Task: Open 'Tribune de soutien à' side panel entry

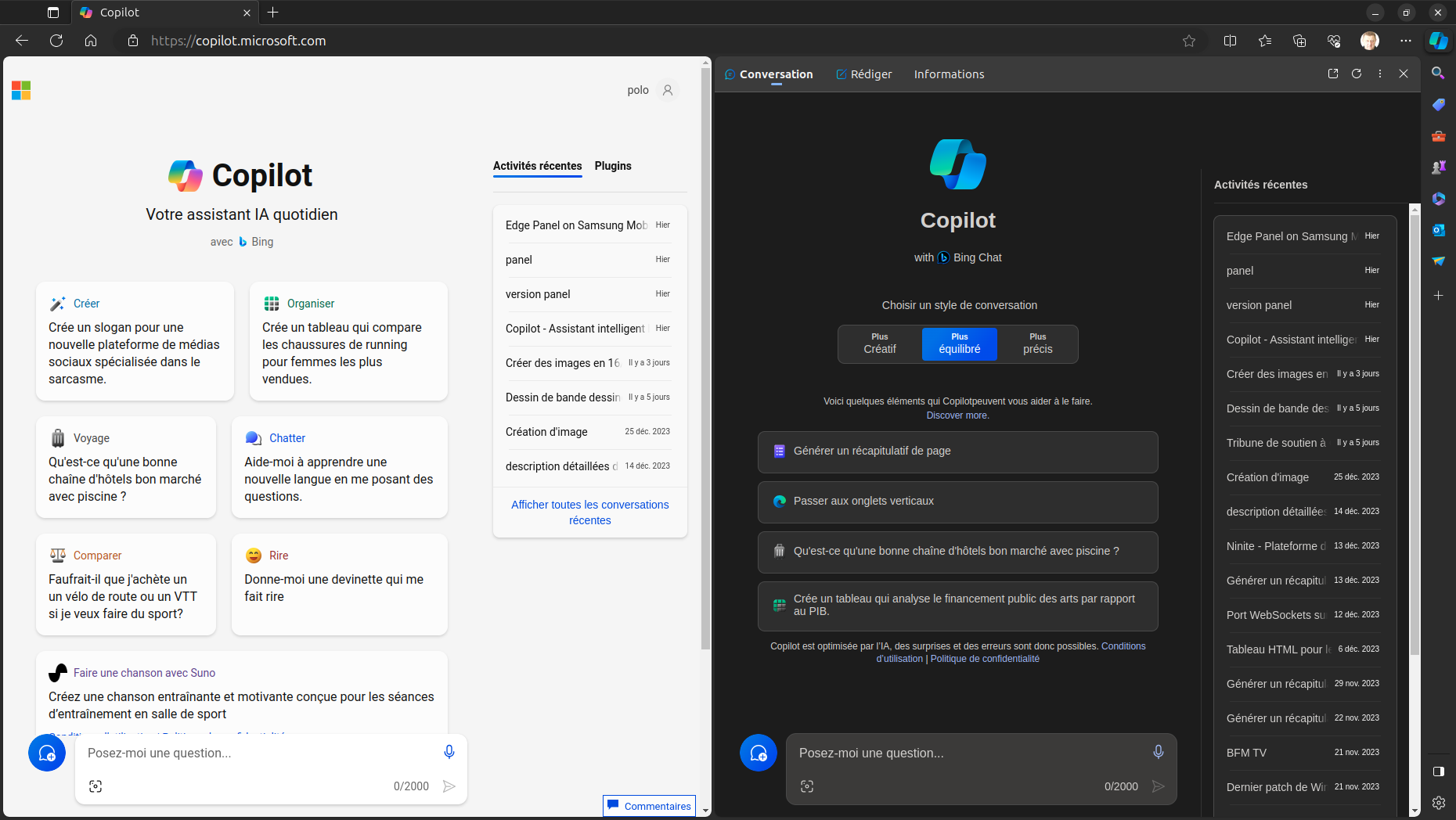Action: point(1303,443)
